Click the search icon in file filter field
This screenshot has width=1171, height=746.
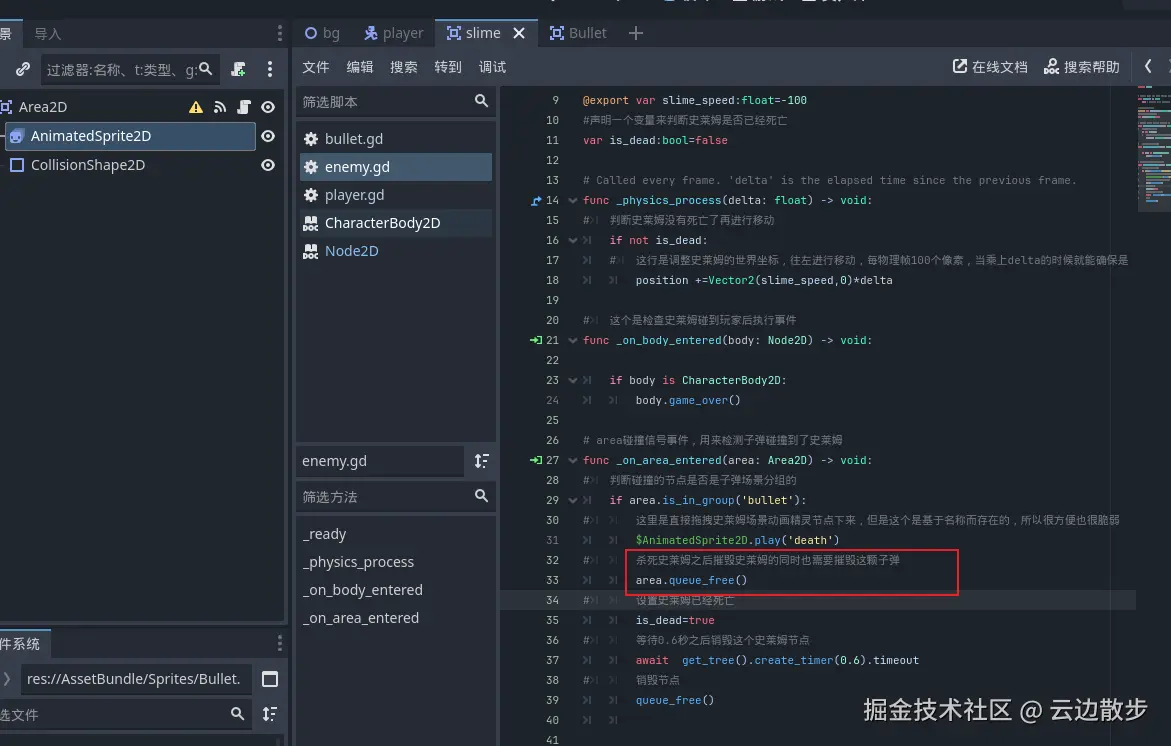point(237,714)
